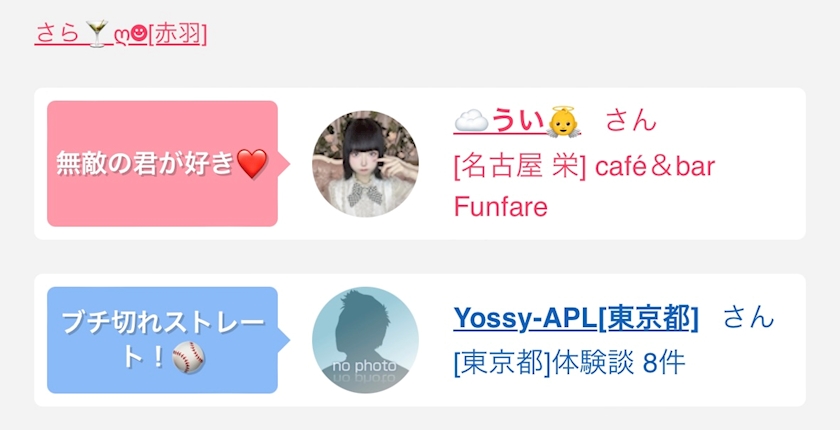The width and height of the screenshot is (840, 430).
Task: Click the さん suffix next to うい
Action: (x=631, y=120)
